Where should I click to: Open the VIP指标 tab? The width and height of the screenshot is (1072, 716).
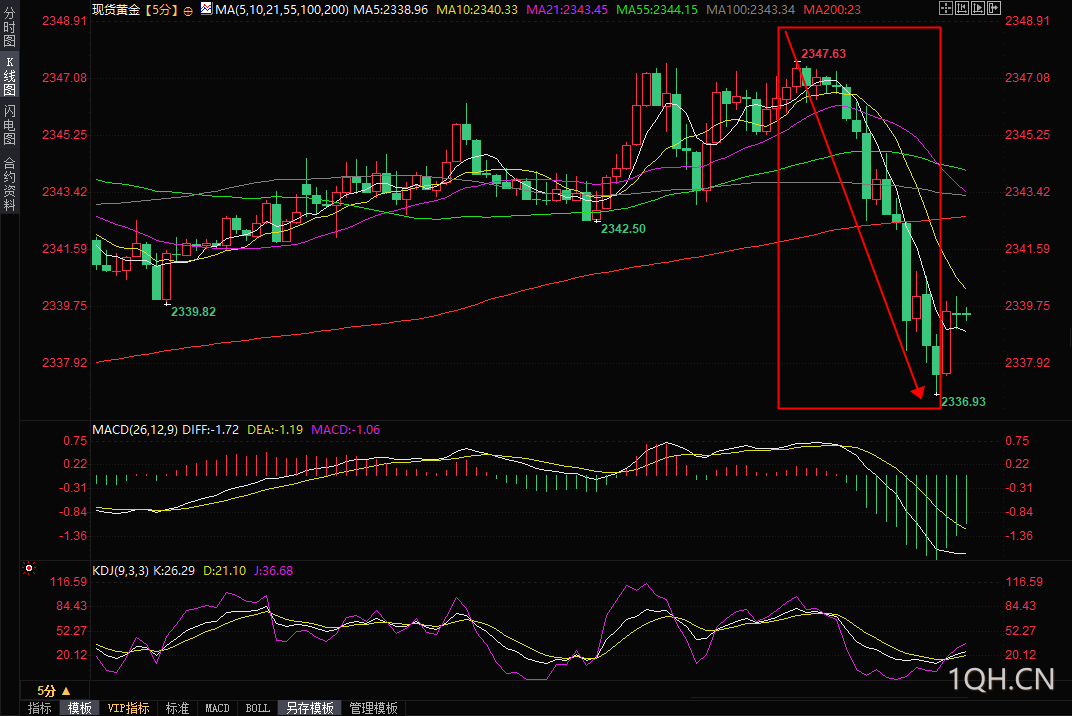tap(129, 708)
